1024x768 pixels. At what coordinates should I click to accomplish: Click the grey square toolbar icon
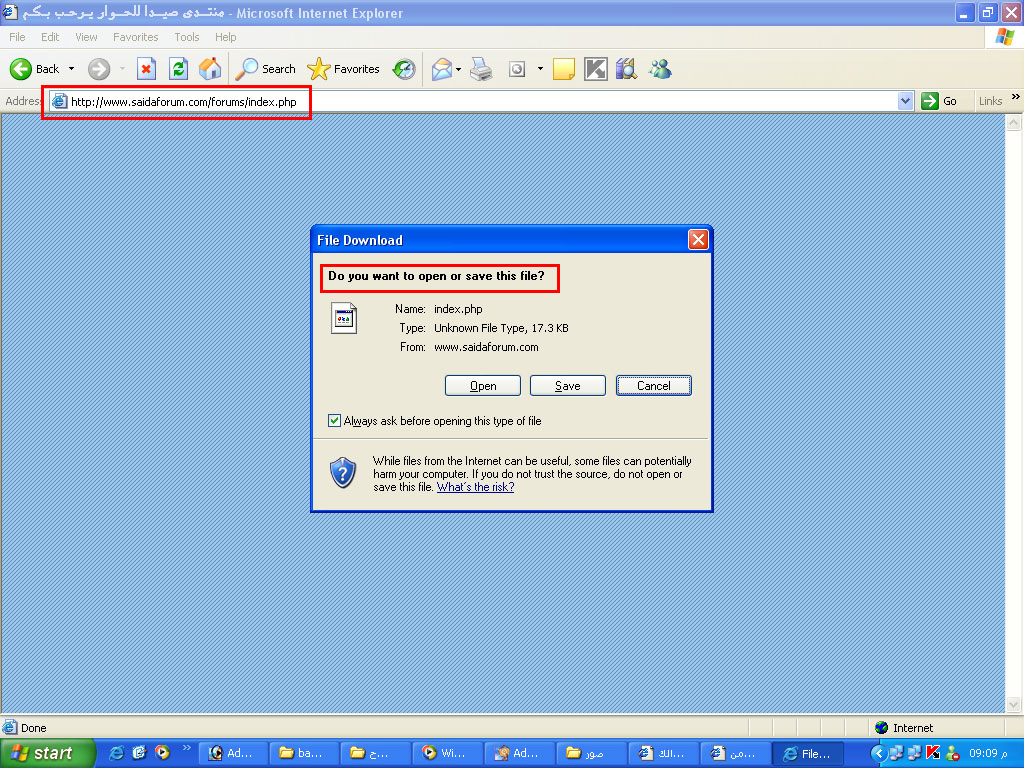click(x=517, y=69)
